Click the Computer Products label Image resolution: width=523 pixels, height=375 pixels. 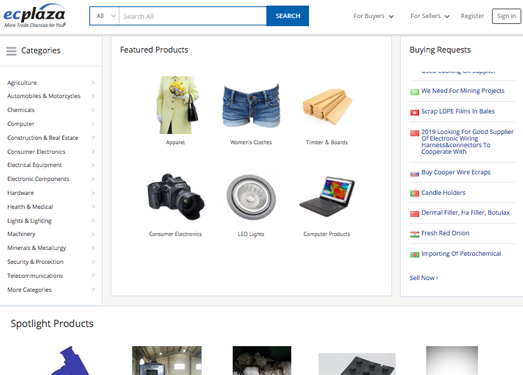327,234
